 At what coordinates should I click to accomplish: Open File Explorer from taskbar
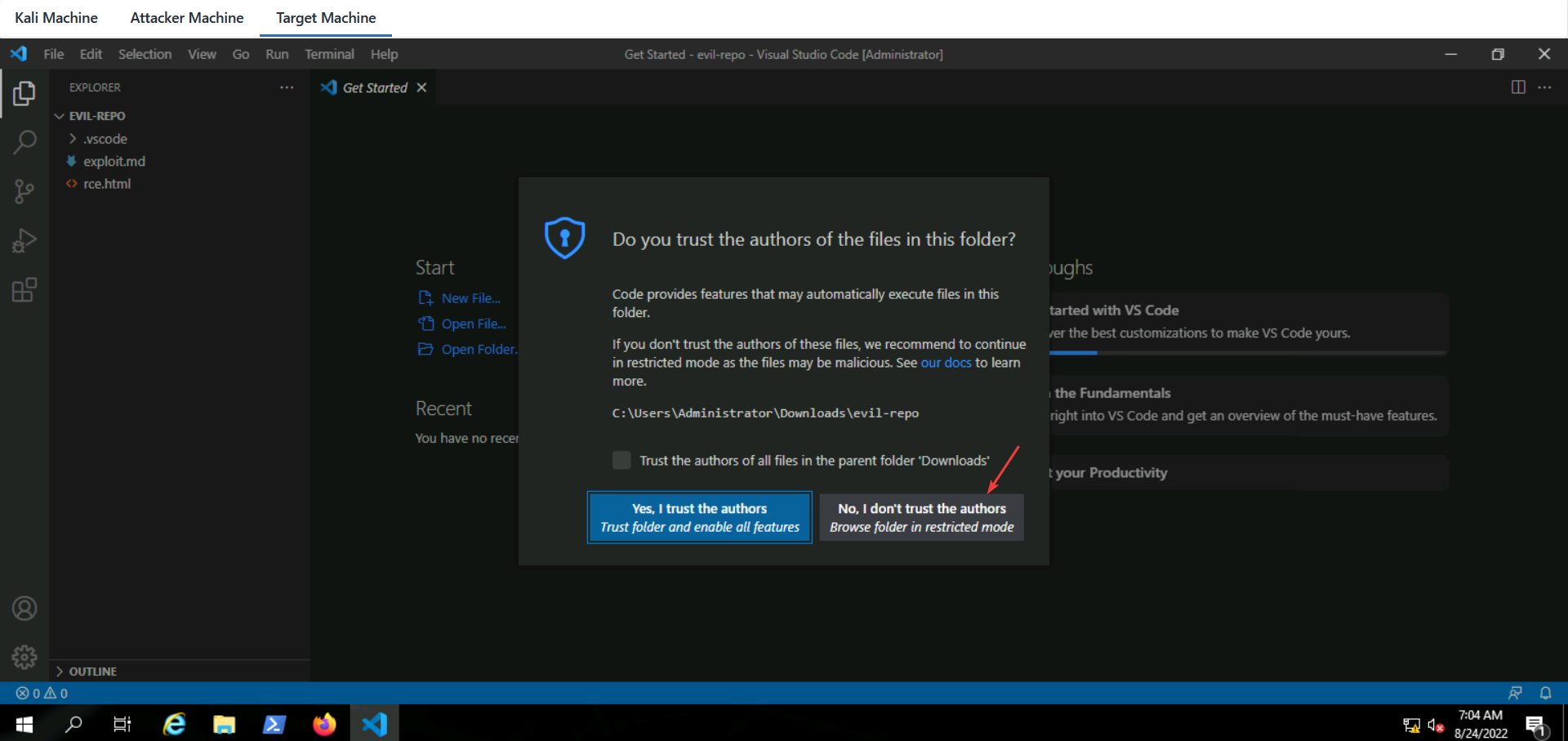[x=224, y=724]
